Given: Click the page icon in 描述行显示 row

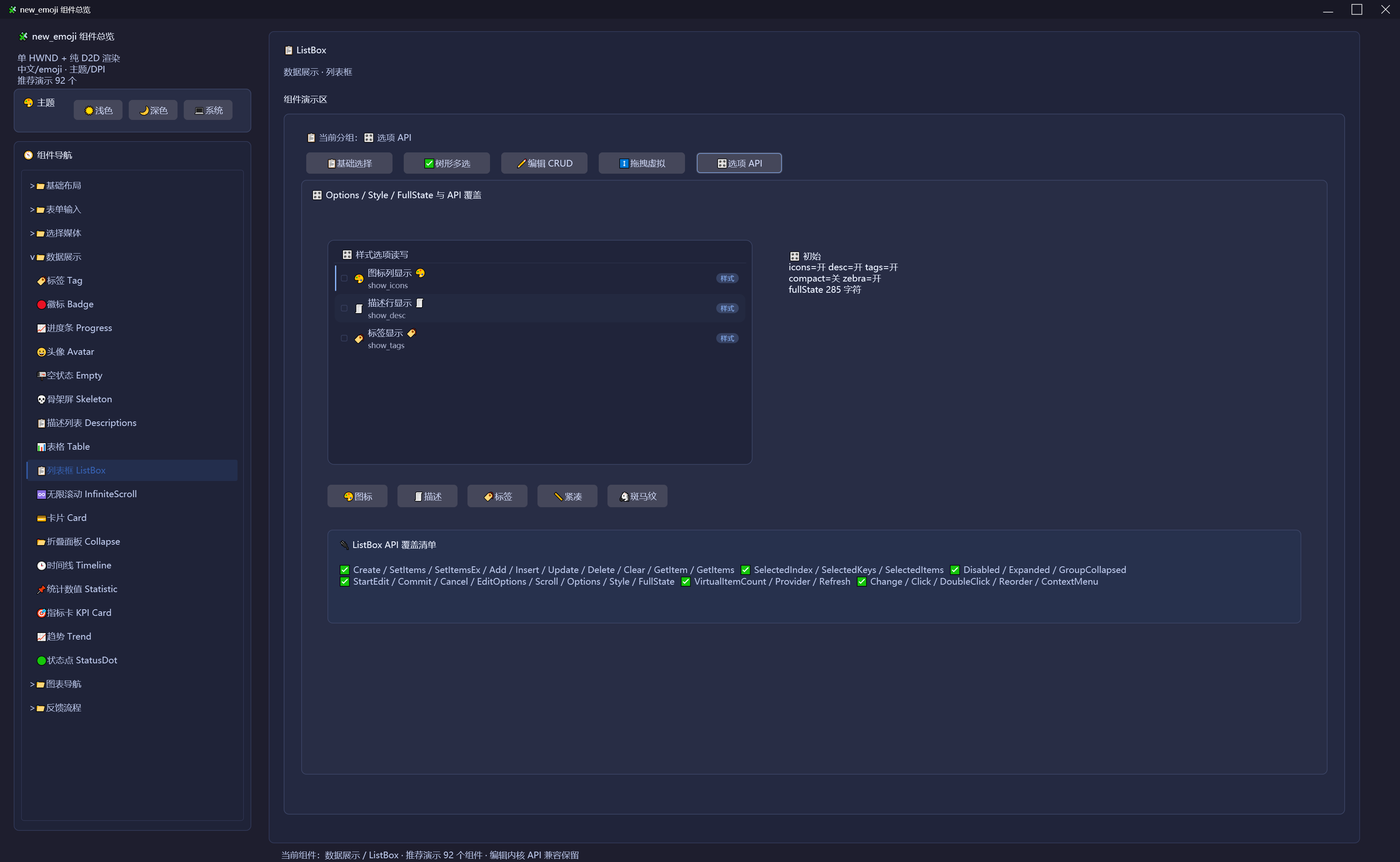Looking at the screenshot, I should coord(359,309).
